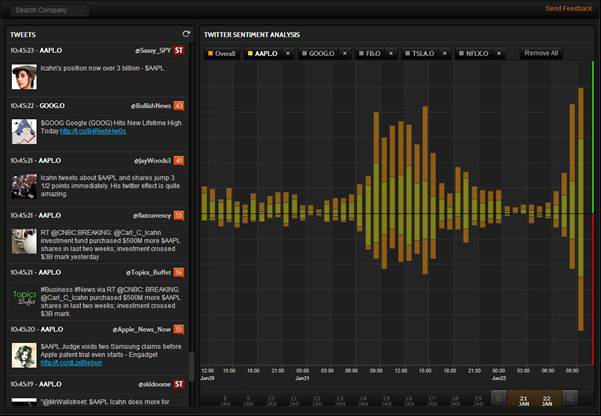Grab the left handle of timeline range
Image resolution: width=601 pixels, height=416 pixels.
point(498,398)
